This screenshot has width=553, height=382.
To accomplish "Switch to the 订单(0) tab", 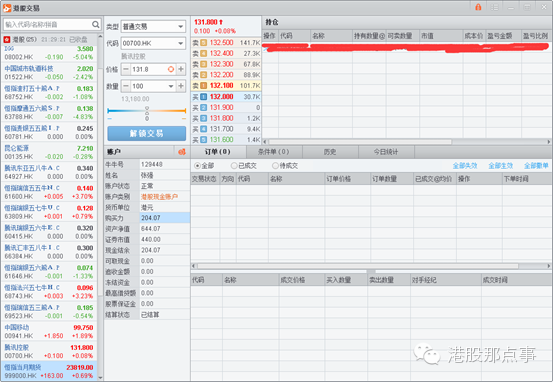I will pyautogui.click(x=218, y=152).
